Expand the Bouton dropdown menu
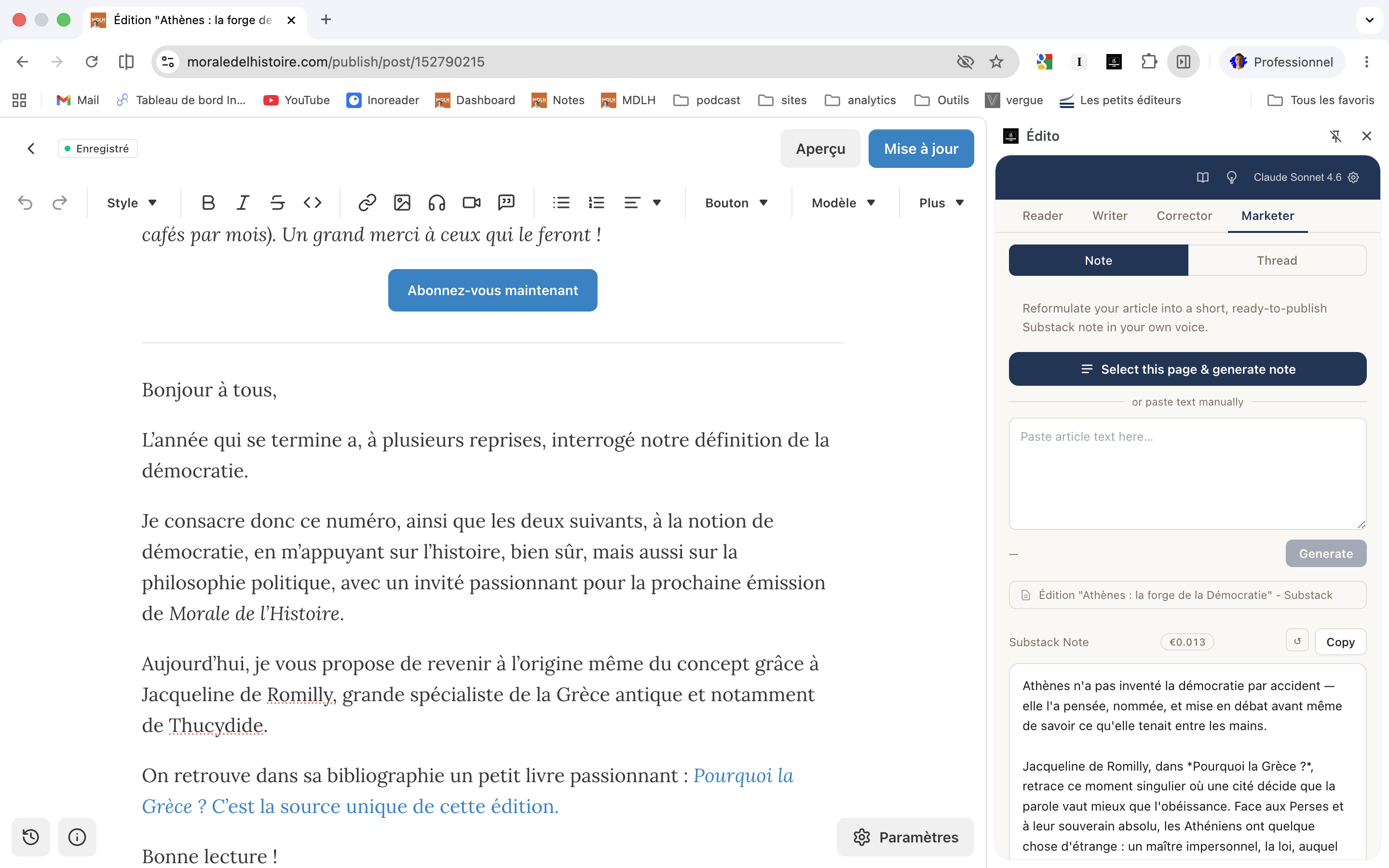The width and height of the screenshot is (1389, 868). point(736,203)
